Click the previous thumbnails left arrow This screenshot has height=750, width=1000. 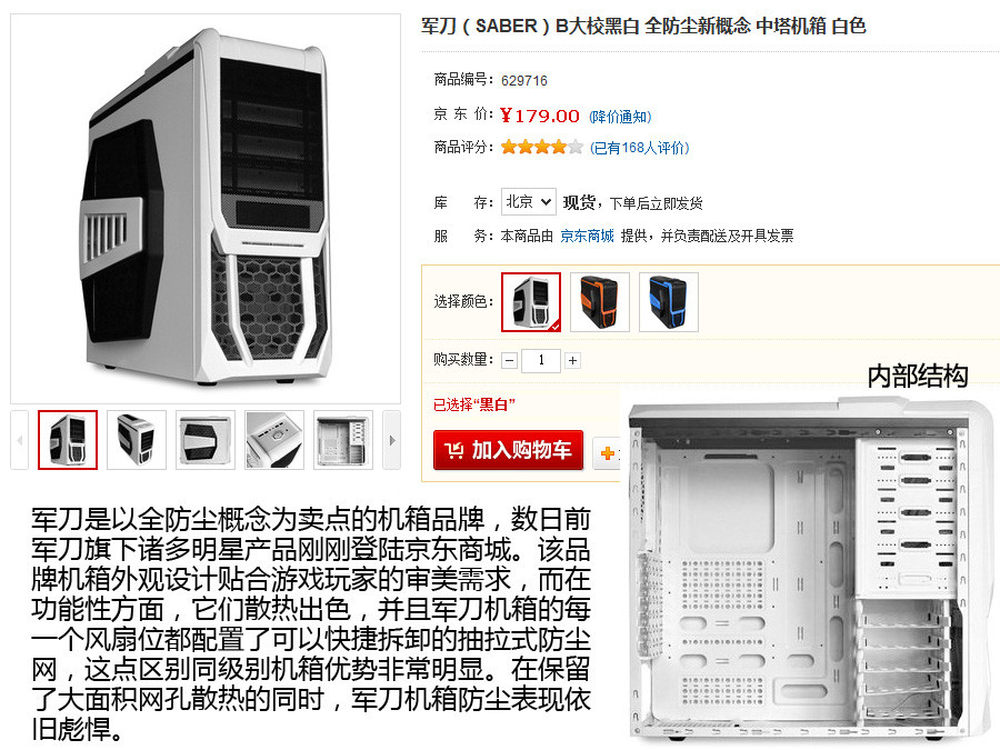pyautogui.click(x=19, y=440)
